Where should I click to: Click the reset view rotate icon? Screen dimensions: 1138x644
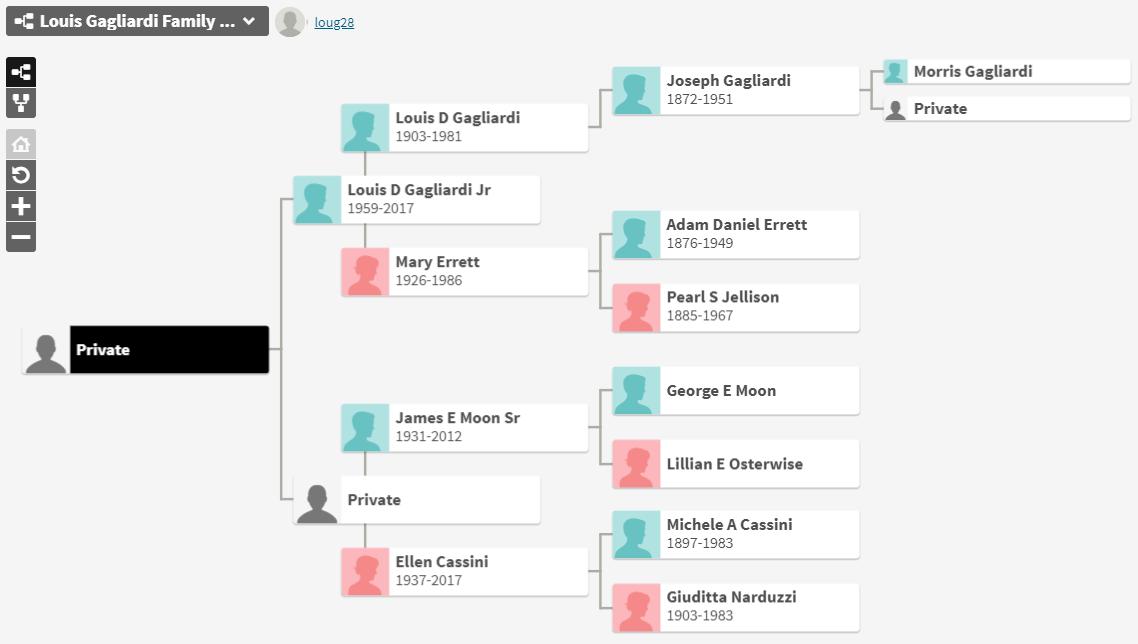point(21,175)
